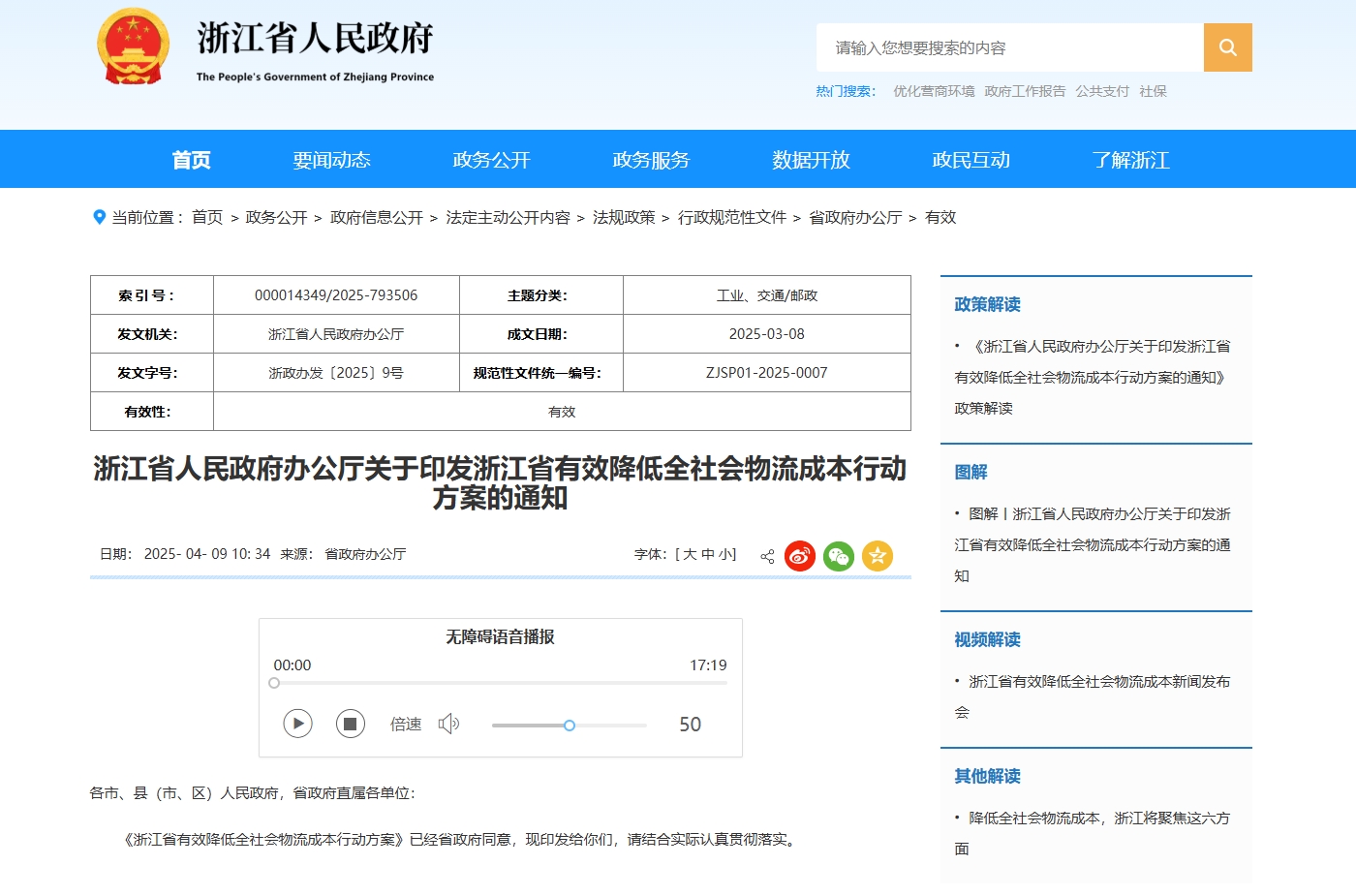Click the share icon beside font size

click(x=767, y=556)
